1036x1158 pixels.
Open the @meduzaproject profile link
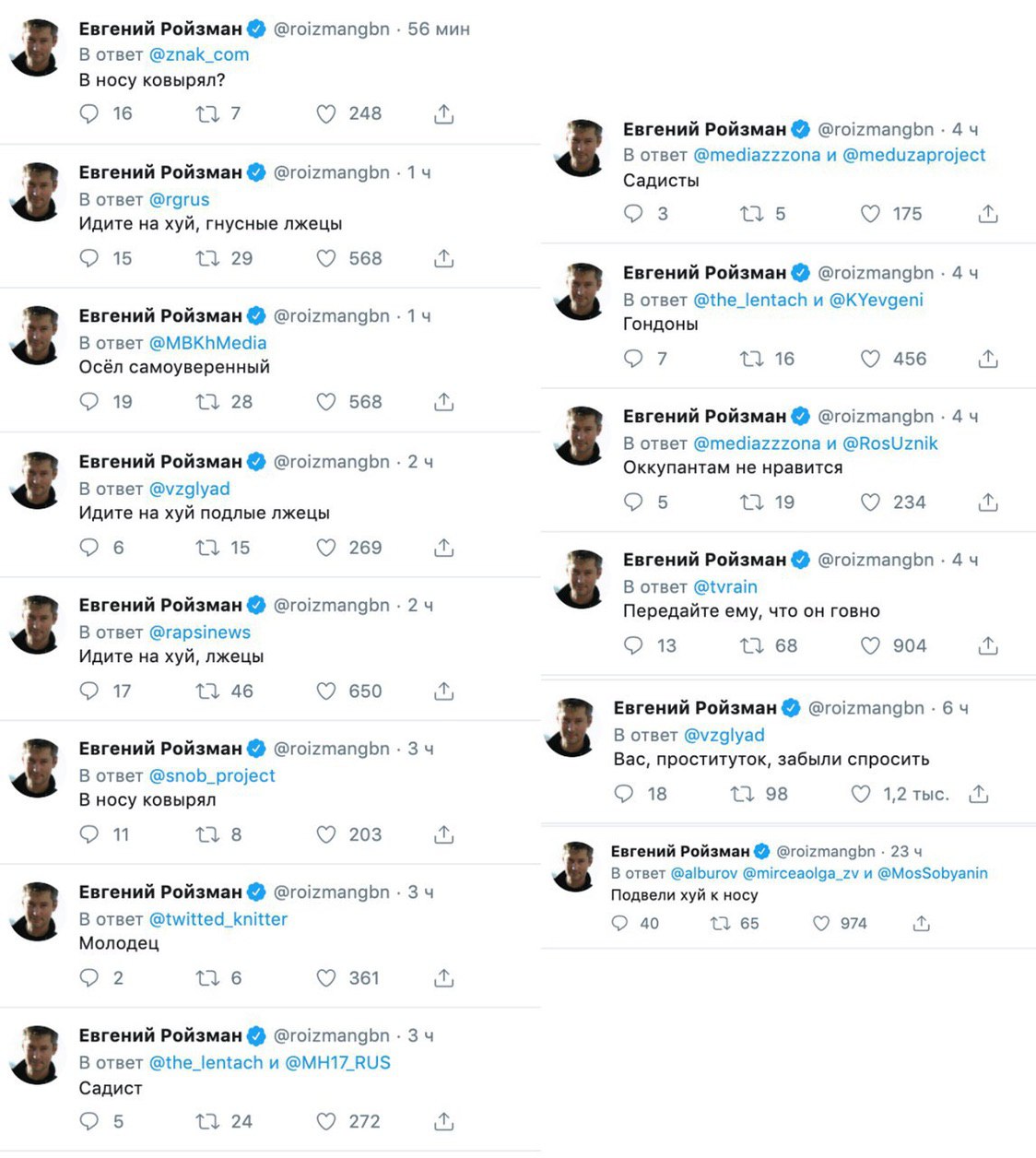click(914, 155)
